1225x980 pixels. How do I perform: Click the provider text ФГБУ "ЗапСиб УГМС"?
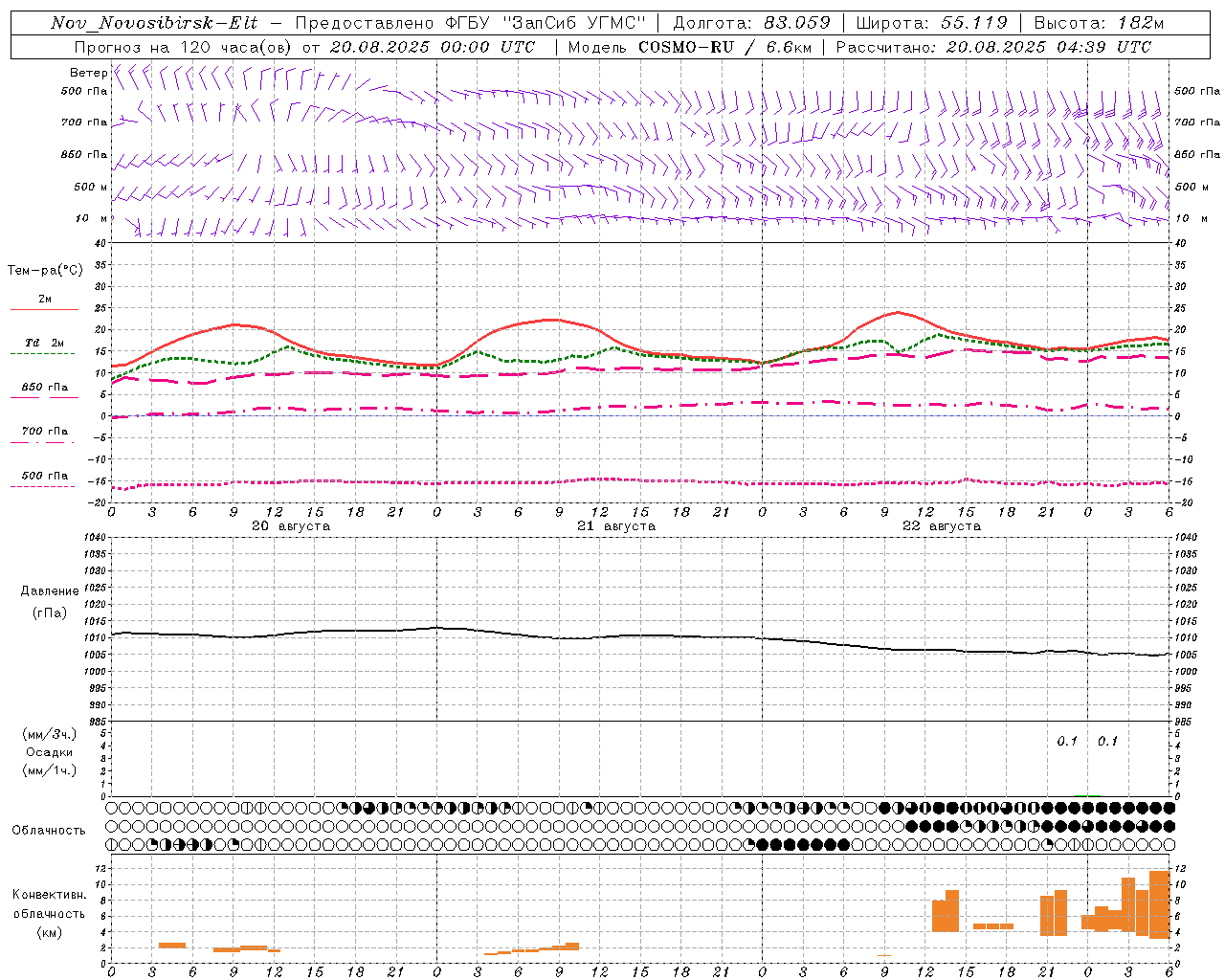coord(547,23)
